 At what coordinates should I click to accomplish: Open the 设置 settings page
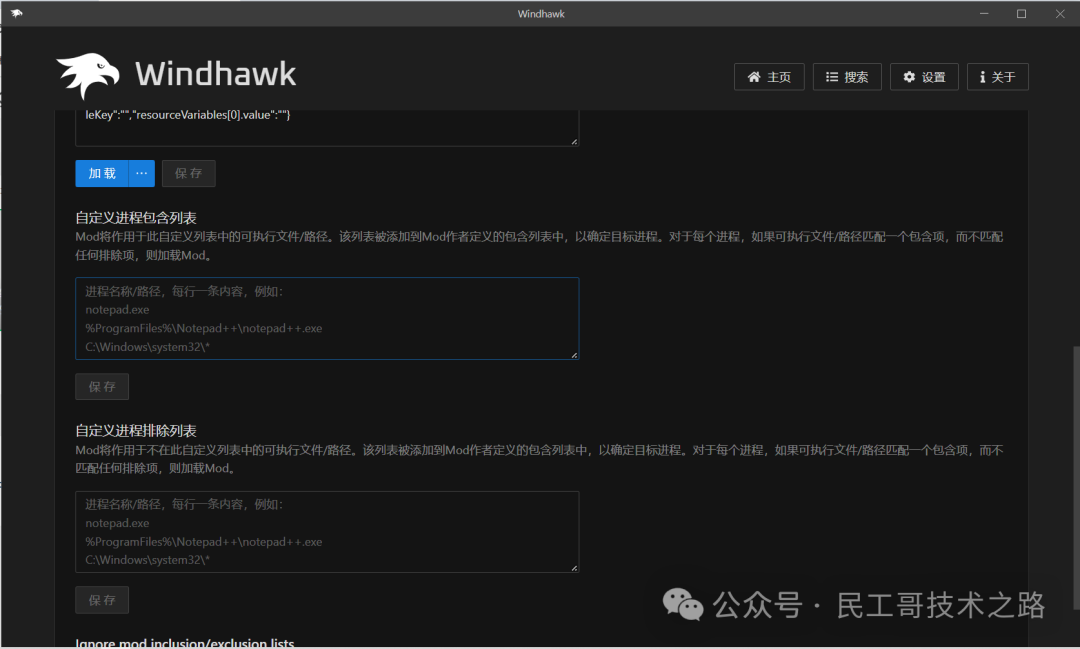pos(924,76)
